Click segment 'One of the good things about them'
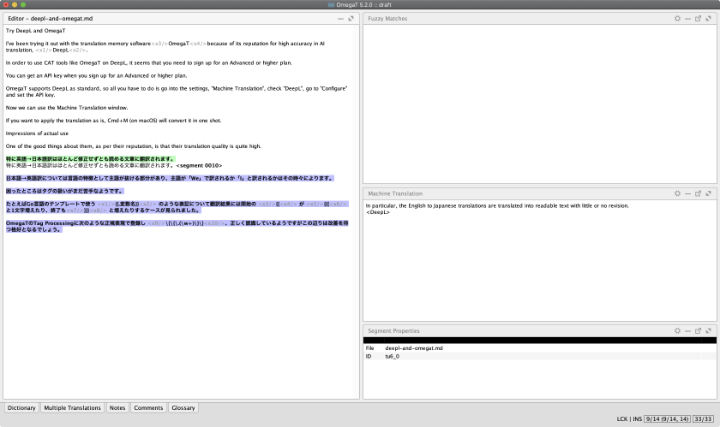This screenshot has height=427, width=720. coord(134,146)
